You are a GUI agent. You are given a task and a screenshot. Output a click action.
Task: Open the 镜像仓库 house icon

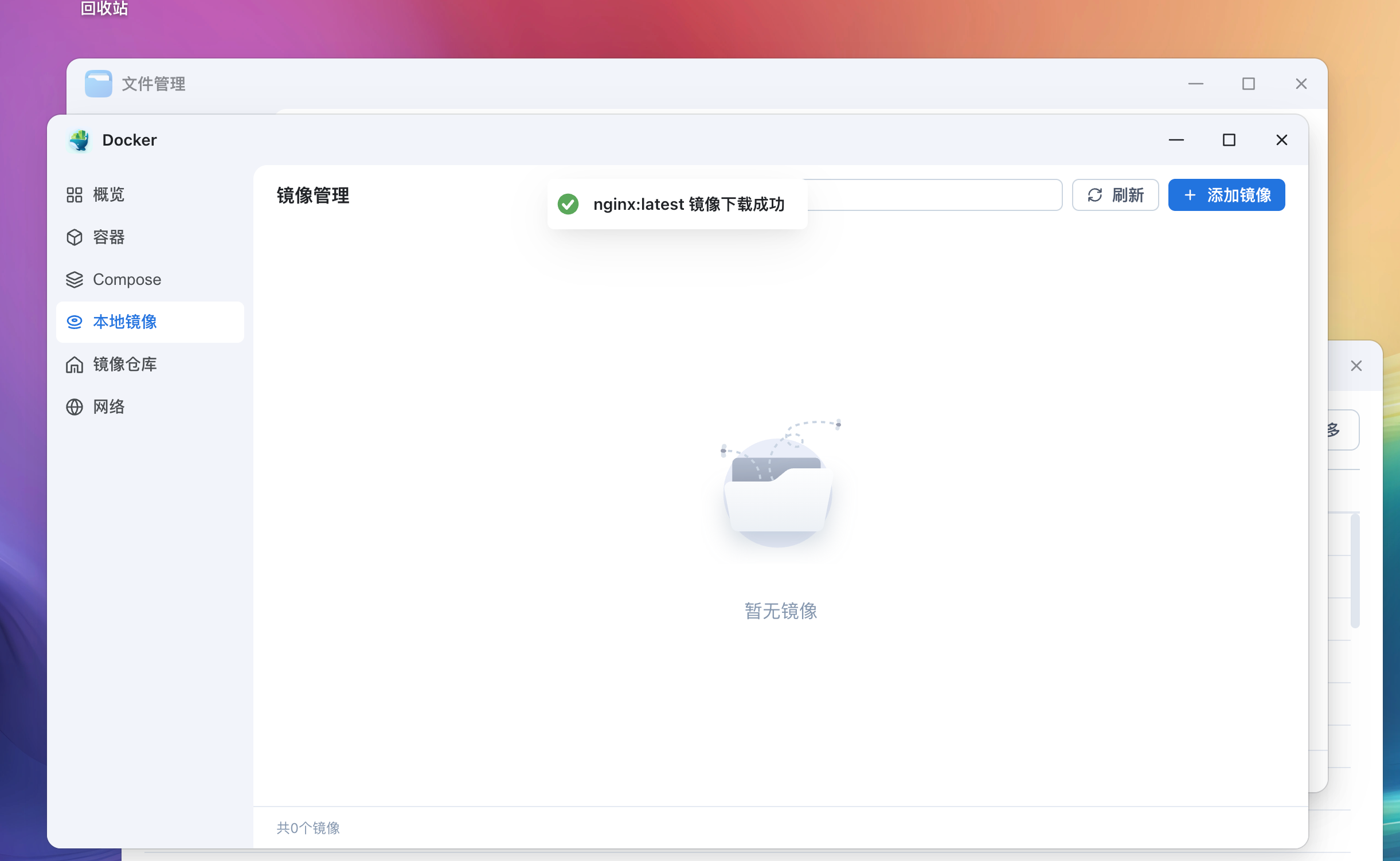(x=75, y=365)
